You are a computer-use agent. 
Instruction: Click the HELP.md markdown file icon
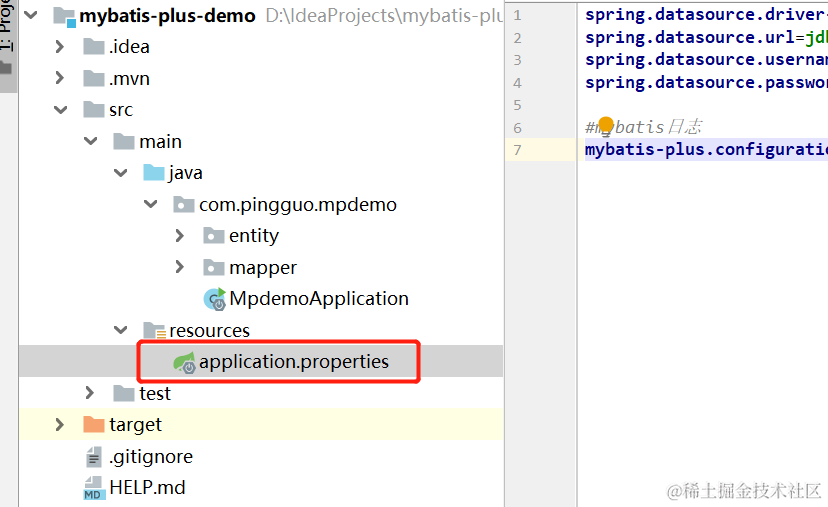[93, 488]
